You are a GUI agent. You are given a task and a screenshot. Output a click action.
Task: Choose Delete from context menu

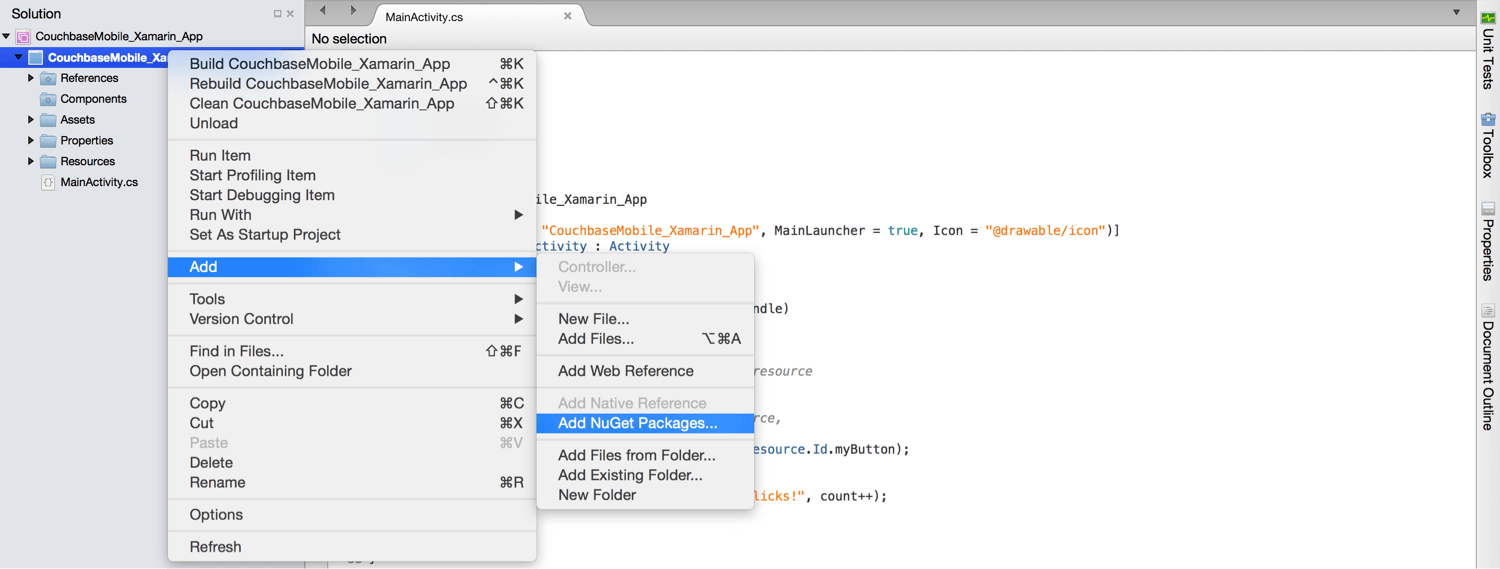click(x=352, y=463)
